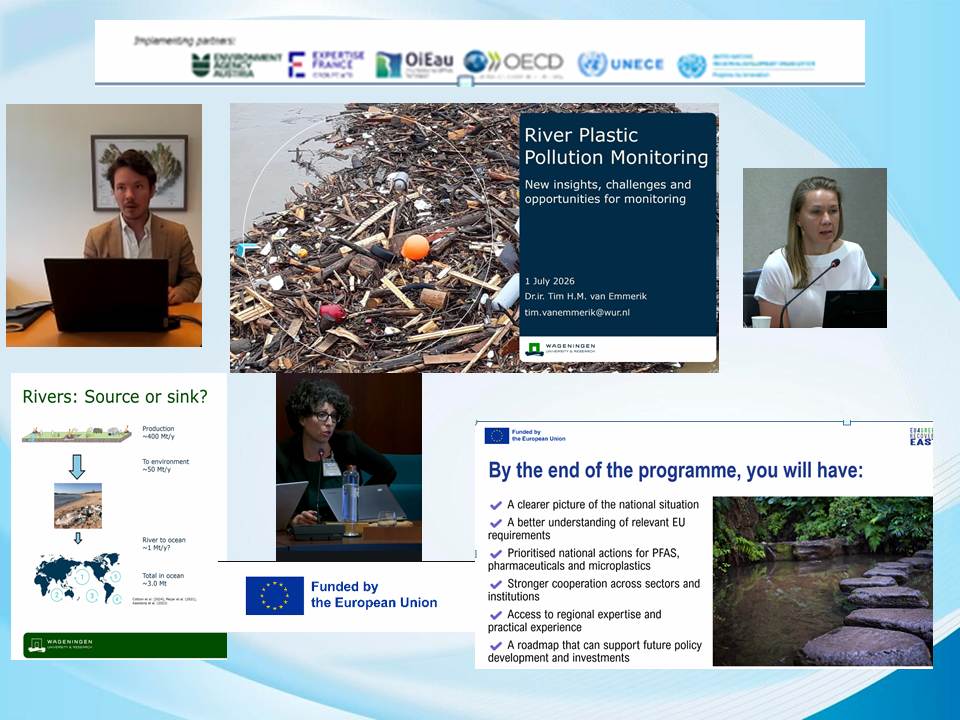The width and height of the screenshot is (960, 720).
Task: Click the "River to ocean ~1 Mt/y?" label
Action: tap(163, 544)
